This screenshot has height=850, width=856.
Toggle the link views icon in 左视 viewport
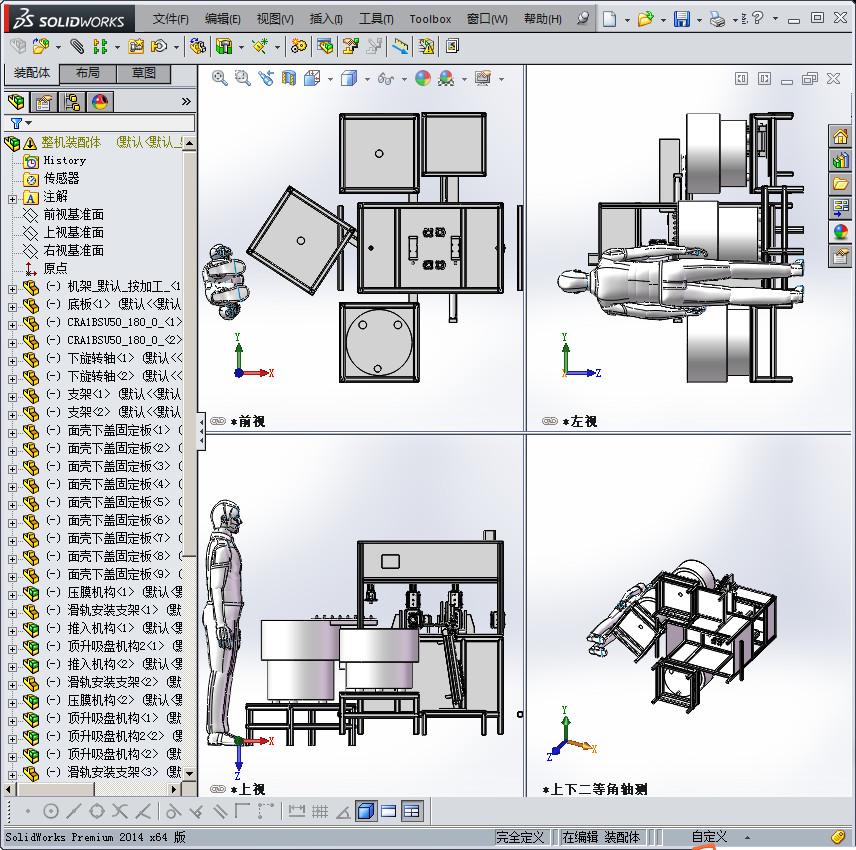(550, 421)
